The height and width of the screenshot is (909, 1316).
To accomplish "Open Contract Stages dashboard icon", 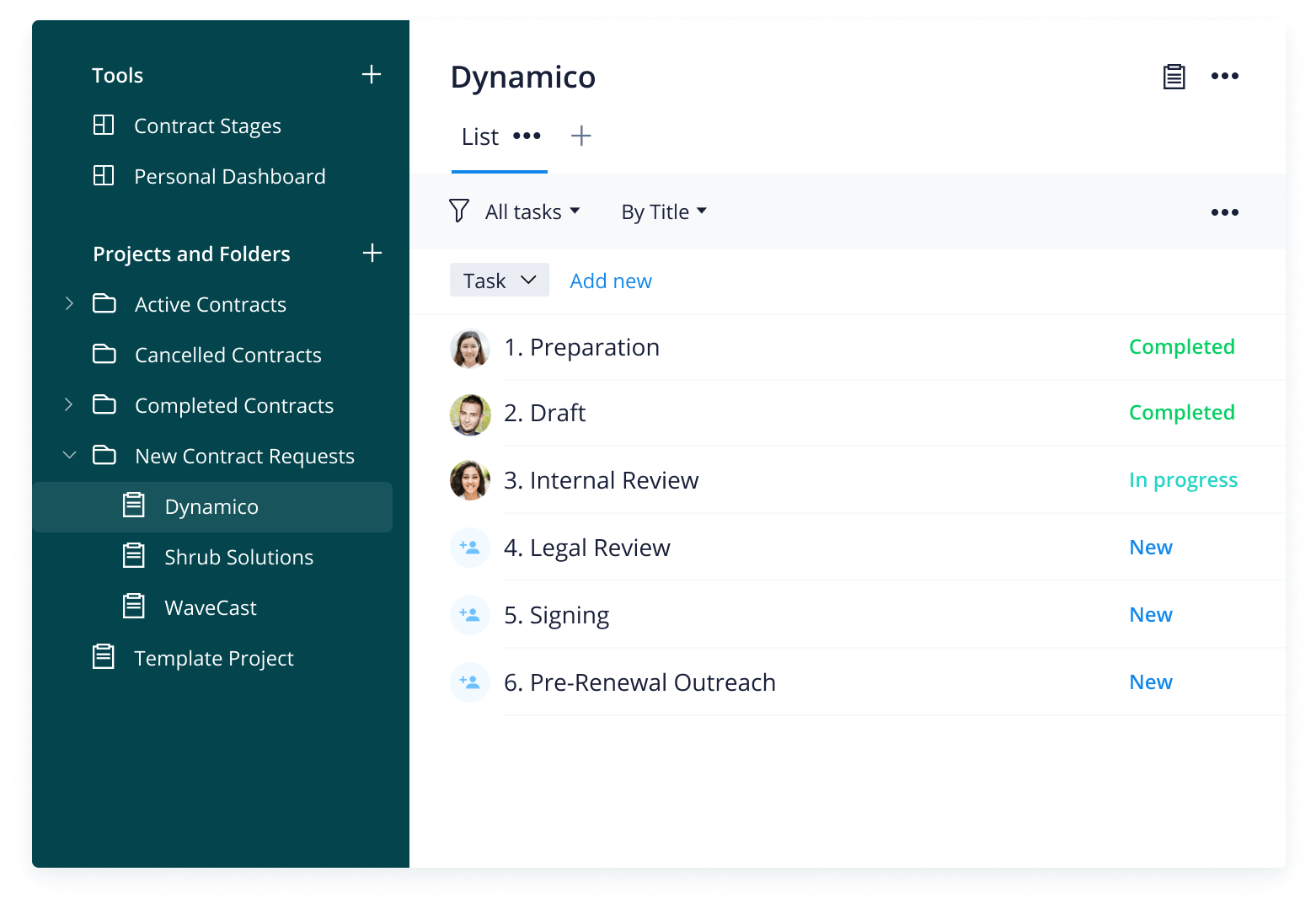I will 104,125.
